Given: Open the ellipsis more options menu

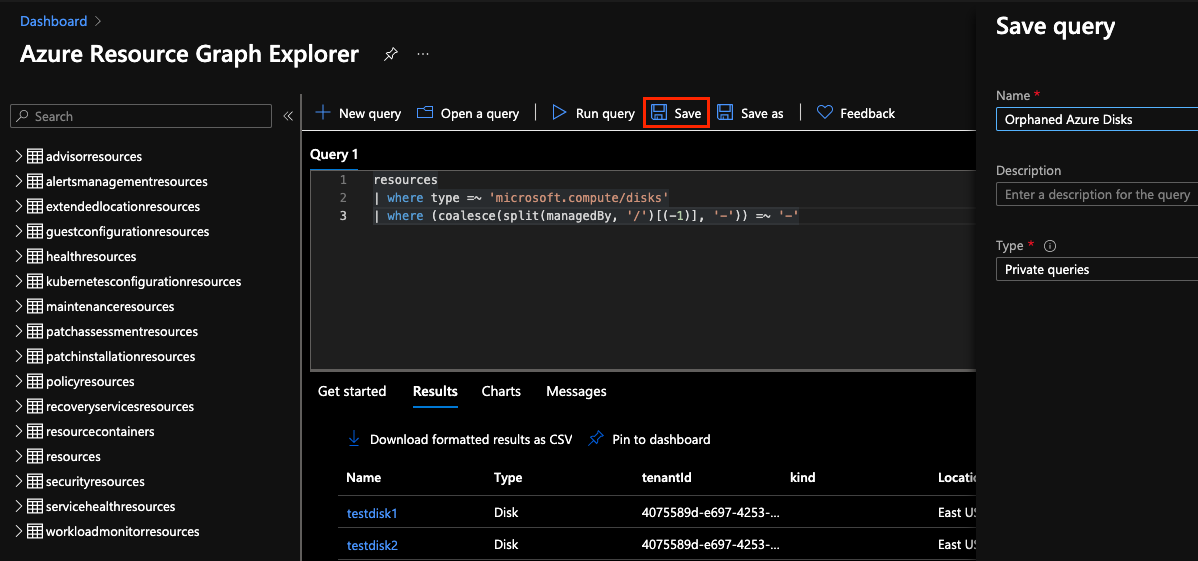Looking at the screenshot, I should click(x=423, y=54).
